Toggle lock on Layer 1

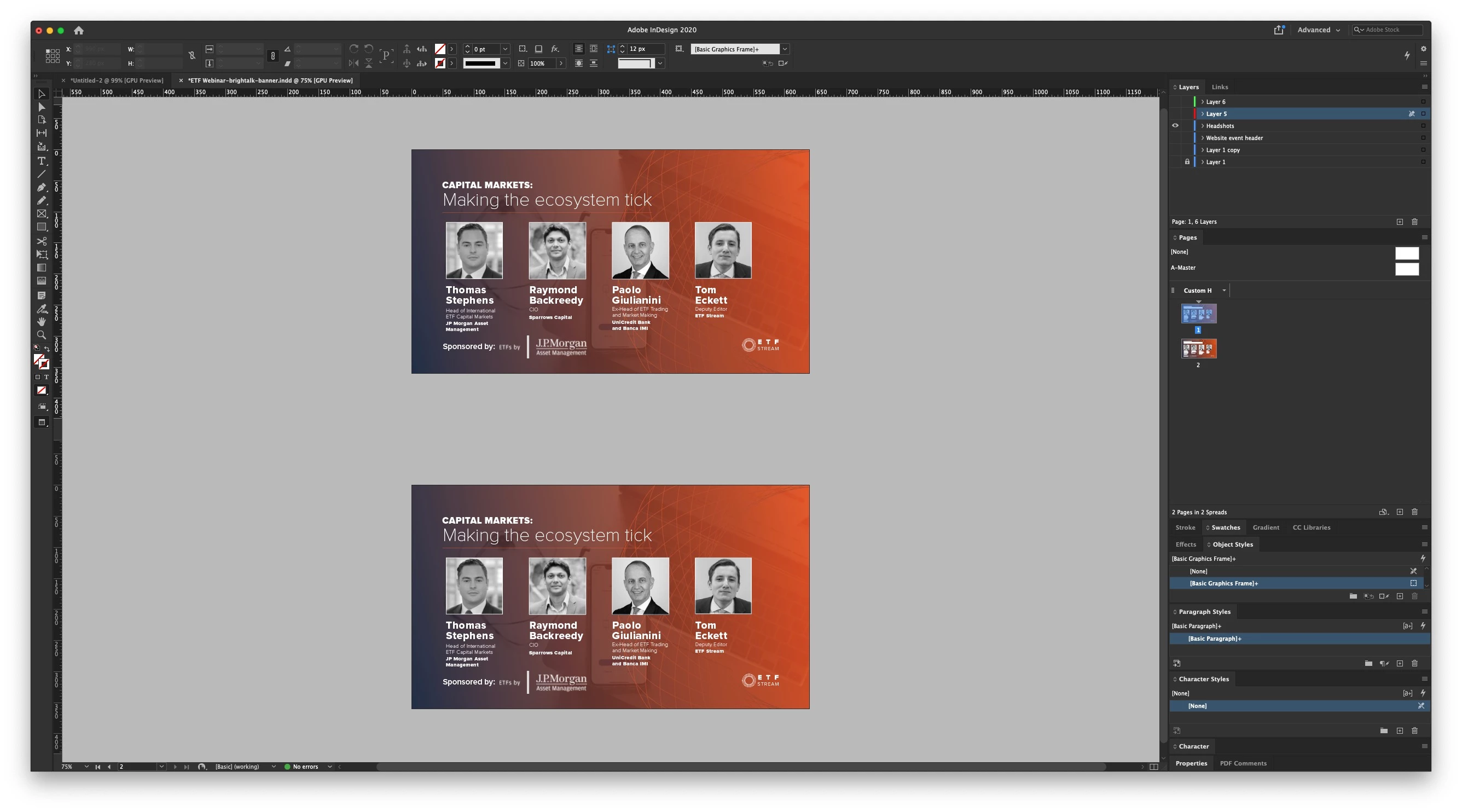(1187, 162)
